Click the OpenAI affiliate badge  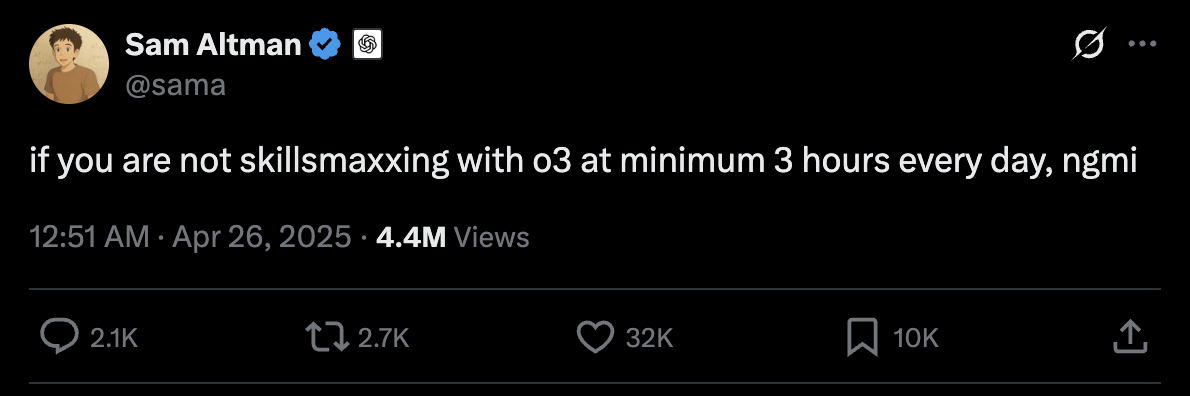(368, 46)
